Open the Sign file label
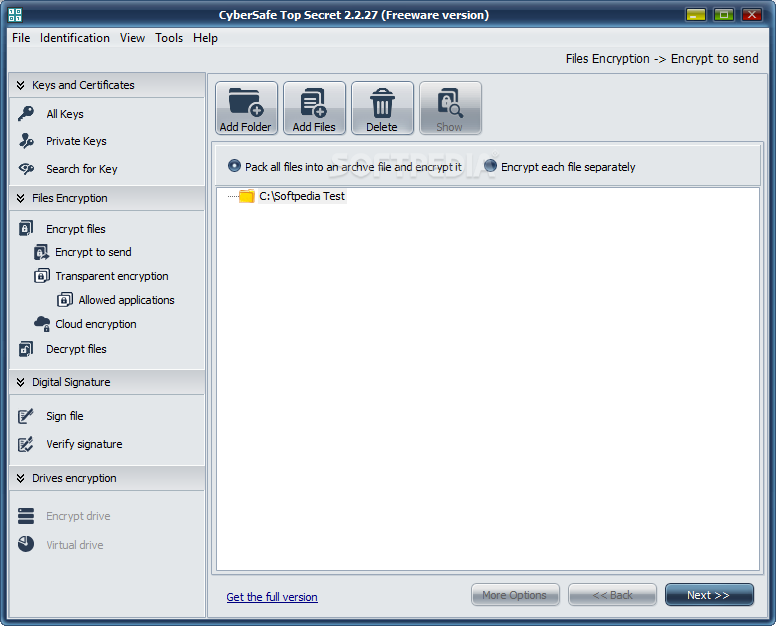 65,416
